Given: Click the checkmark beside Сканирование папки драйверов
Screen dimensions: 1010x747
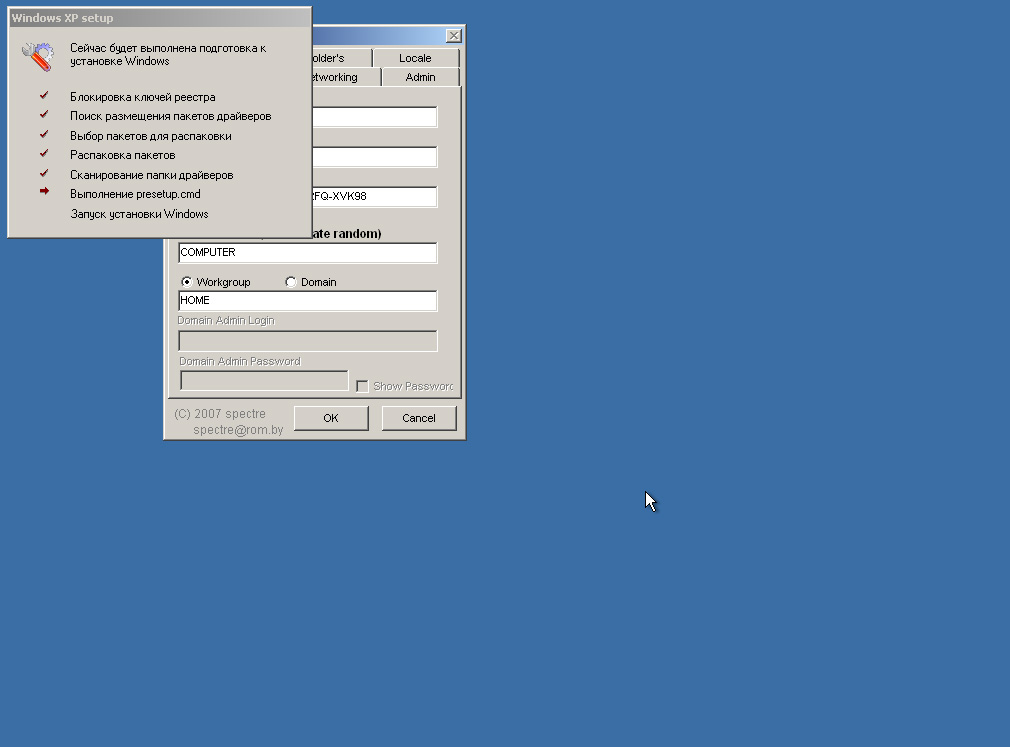Looking at the screenshot, I should 44,174.
